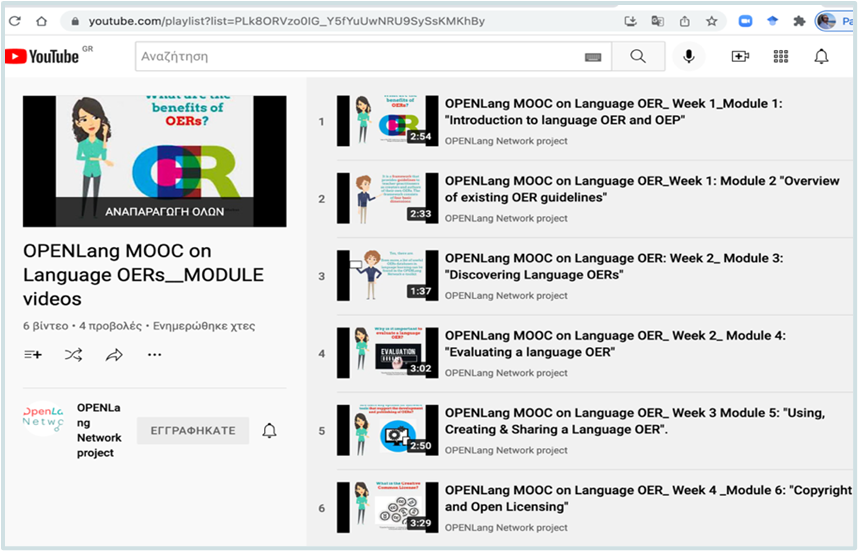Open title "Evaluating a language OER"
Viewport: 858px width, 551px height.
[x=615, y=344]
